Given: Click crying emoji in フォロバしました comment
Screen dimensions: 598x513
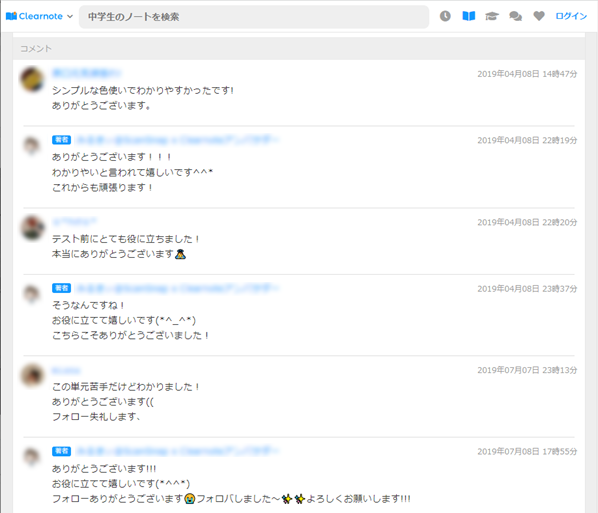Looking at the screenshot, I should 190,499.
